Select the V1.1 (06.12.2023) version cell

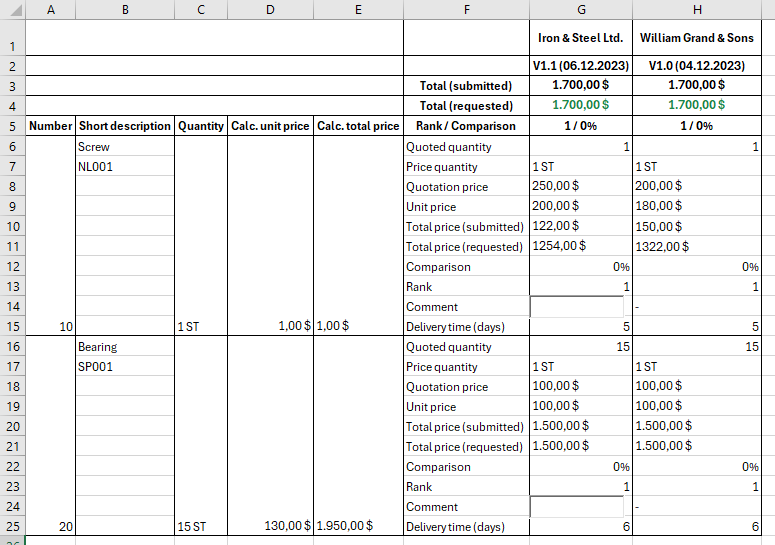click(x=580, y=66)
